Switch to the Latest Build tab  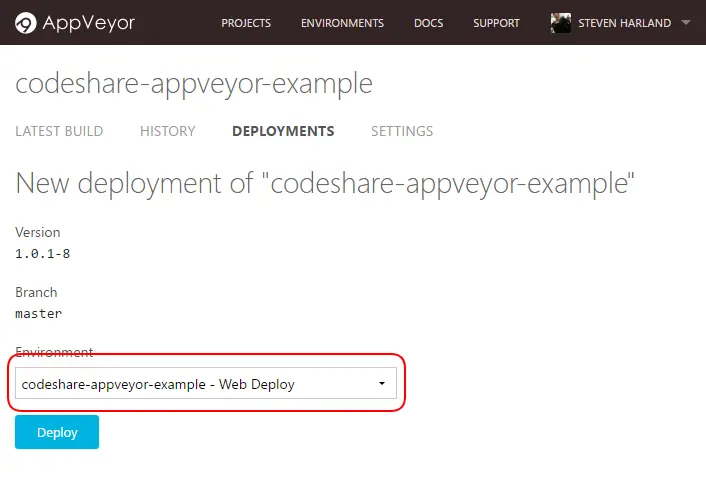click(59, 131)
